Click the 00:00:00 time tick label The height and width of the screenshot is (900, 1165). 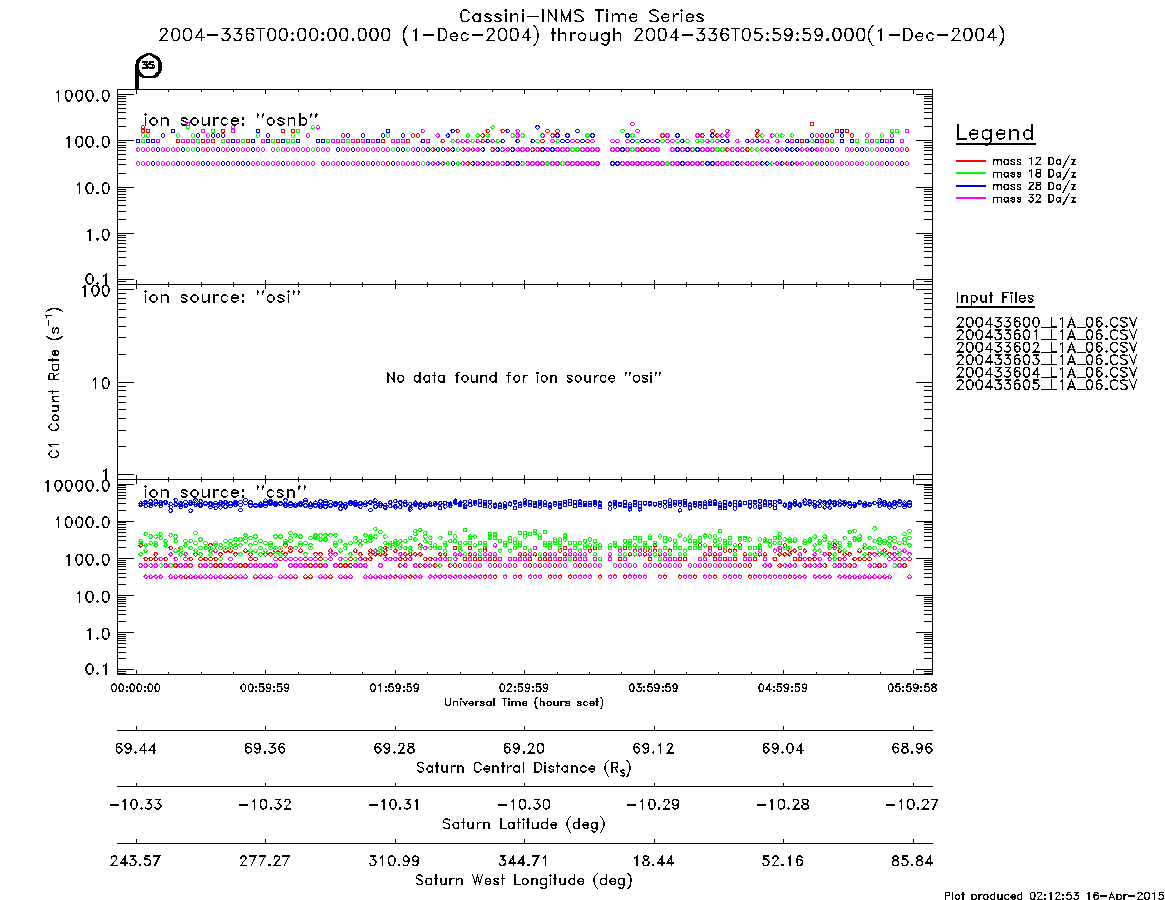[135, 688]
